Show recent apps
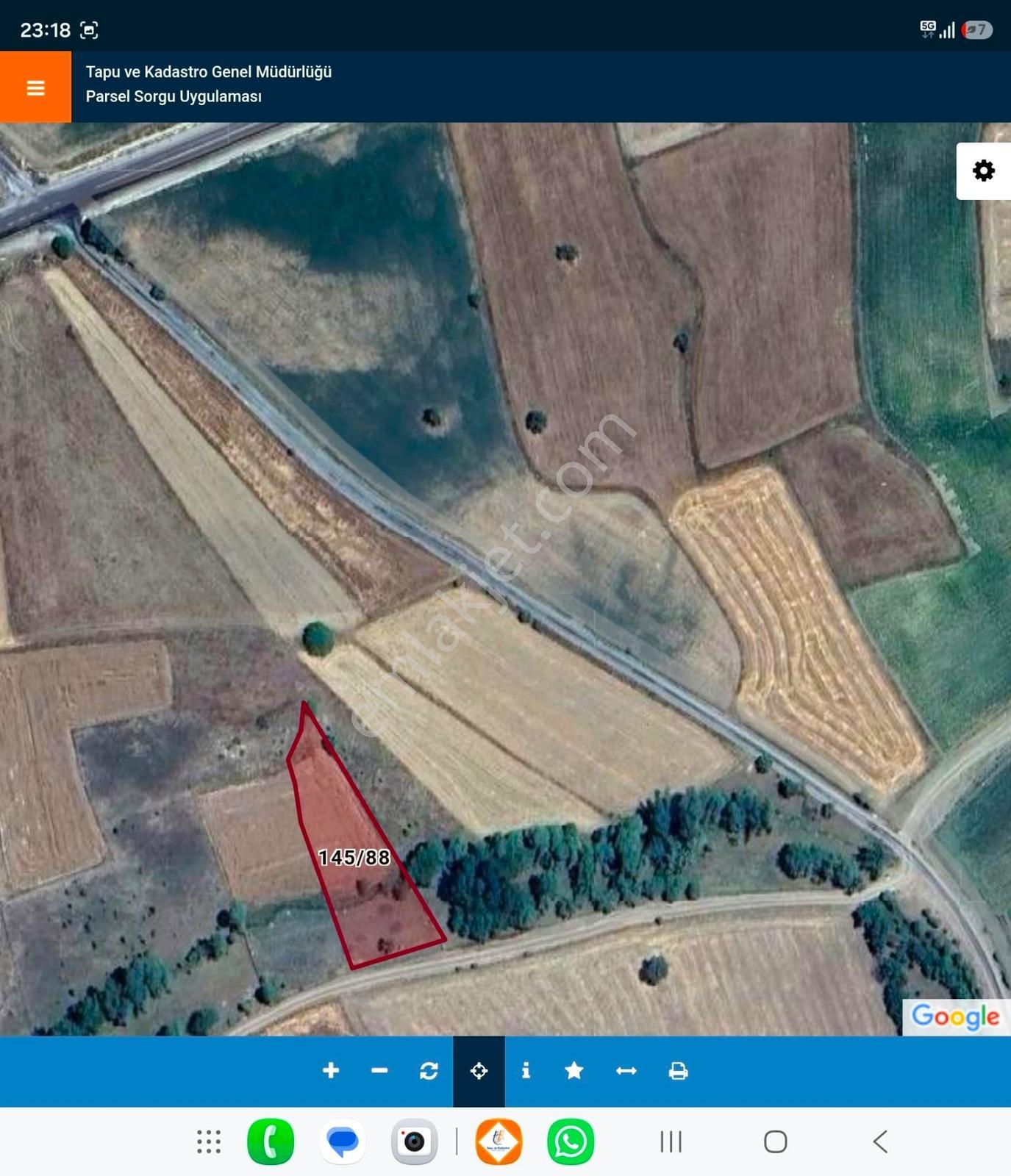The image size is (1011, 1176). coord(671,1141)
